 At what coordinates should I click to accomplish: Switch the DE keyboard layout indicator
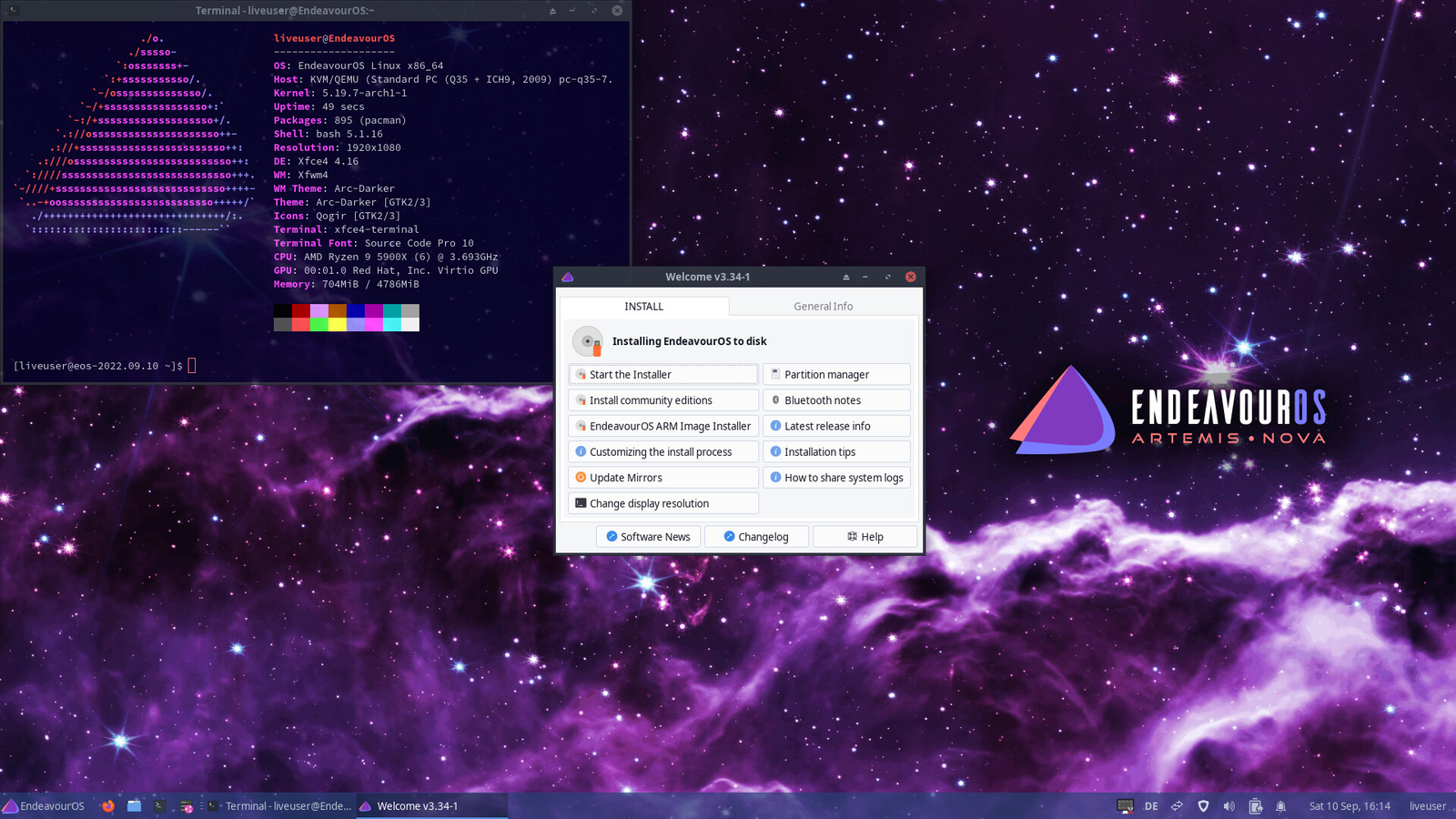pyautogui.click(x=1151, y=806)
